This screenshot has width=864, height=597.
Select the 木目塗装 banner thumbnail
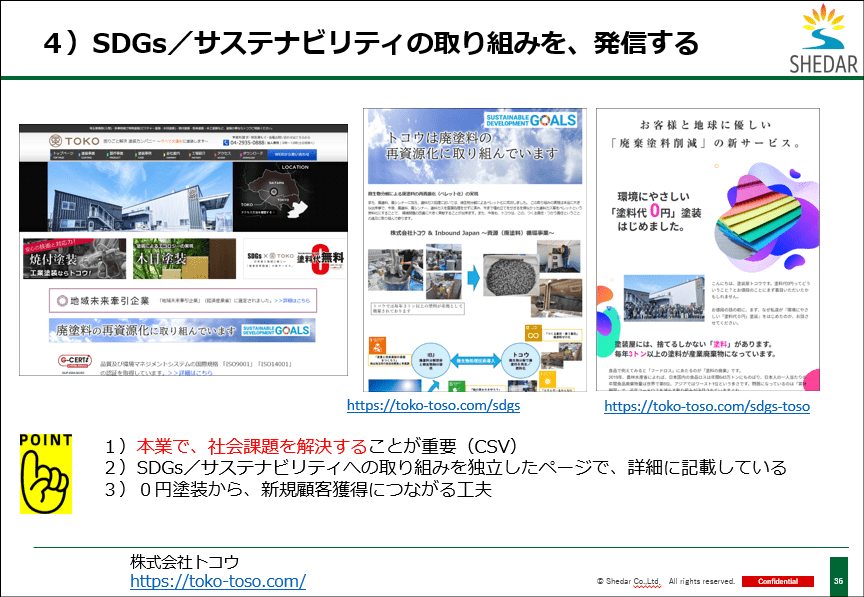coord(184,259)
